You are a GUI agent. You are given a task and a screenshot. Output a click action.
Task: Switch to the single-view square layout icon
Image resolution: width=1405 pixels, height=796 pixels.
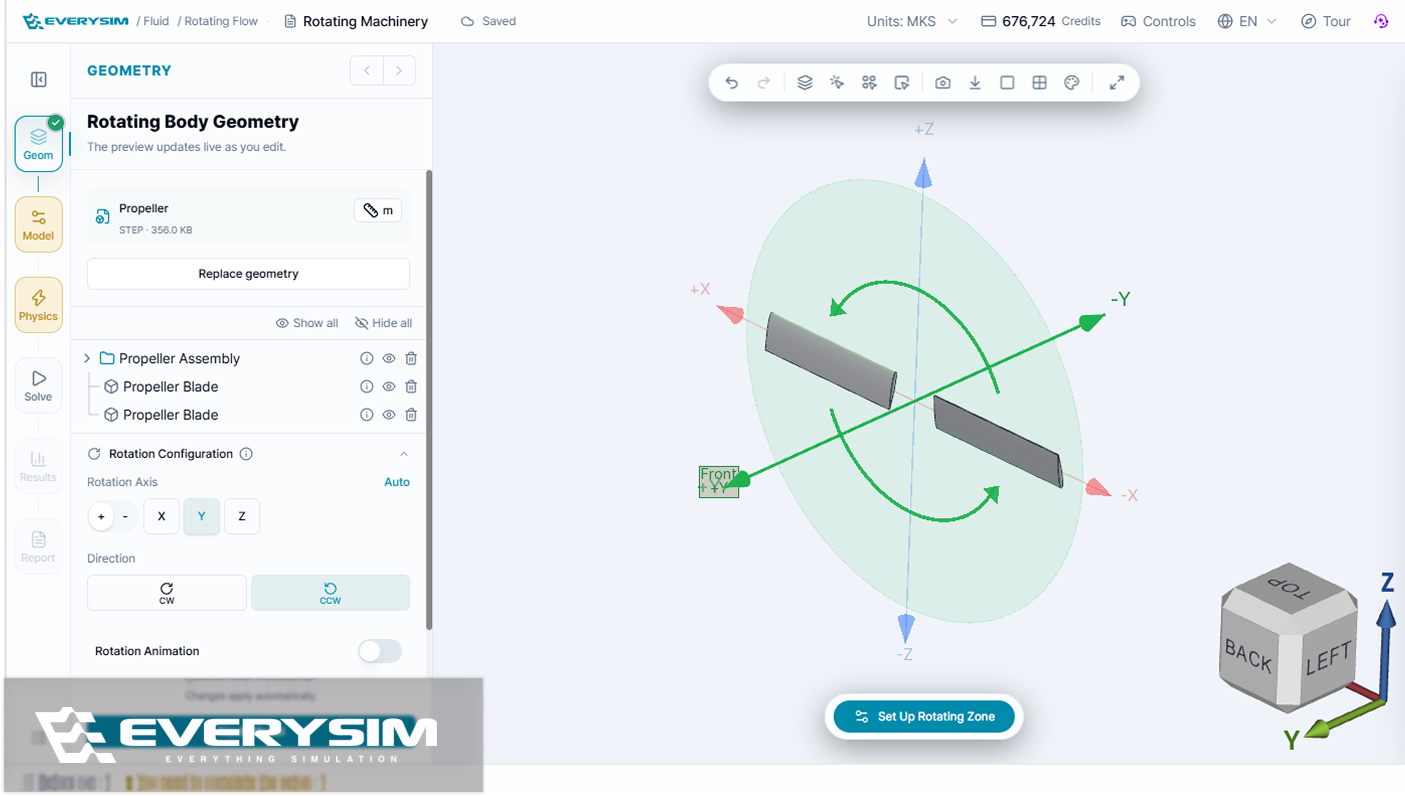pos(1007,83)
